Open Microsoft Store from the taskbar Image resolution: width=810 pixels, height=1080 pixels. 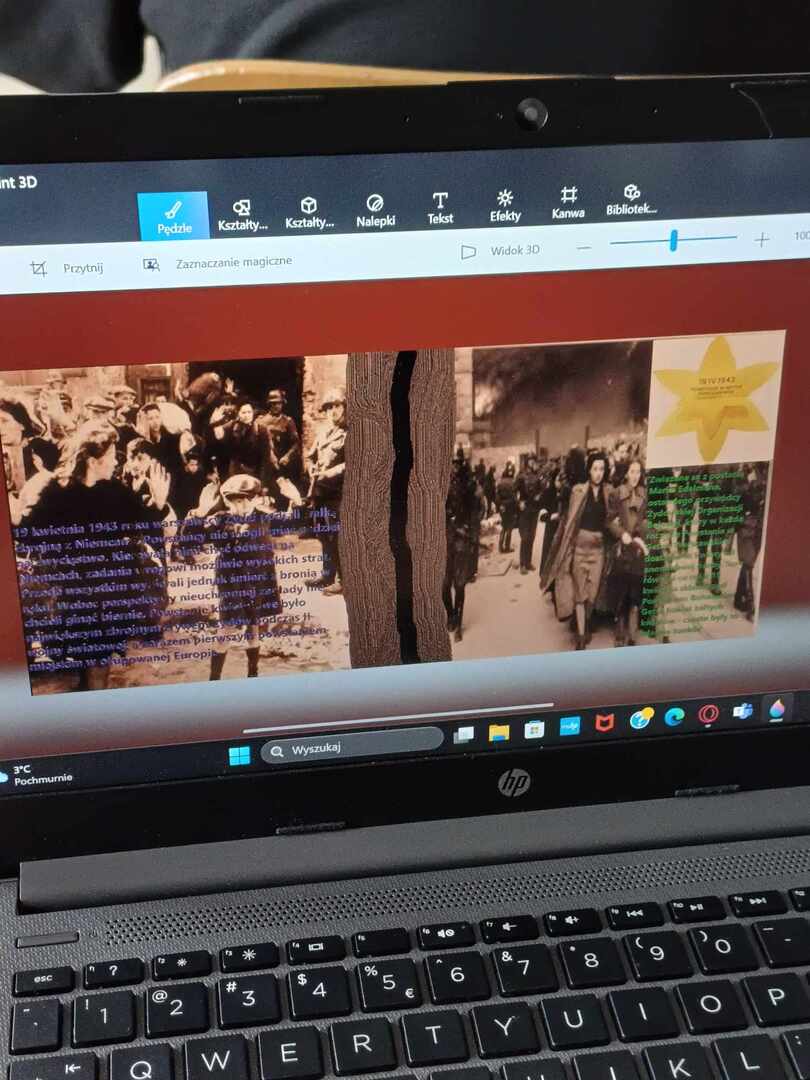coord(534,730)
